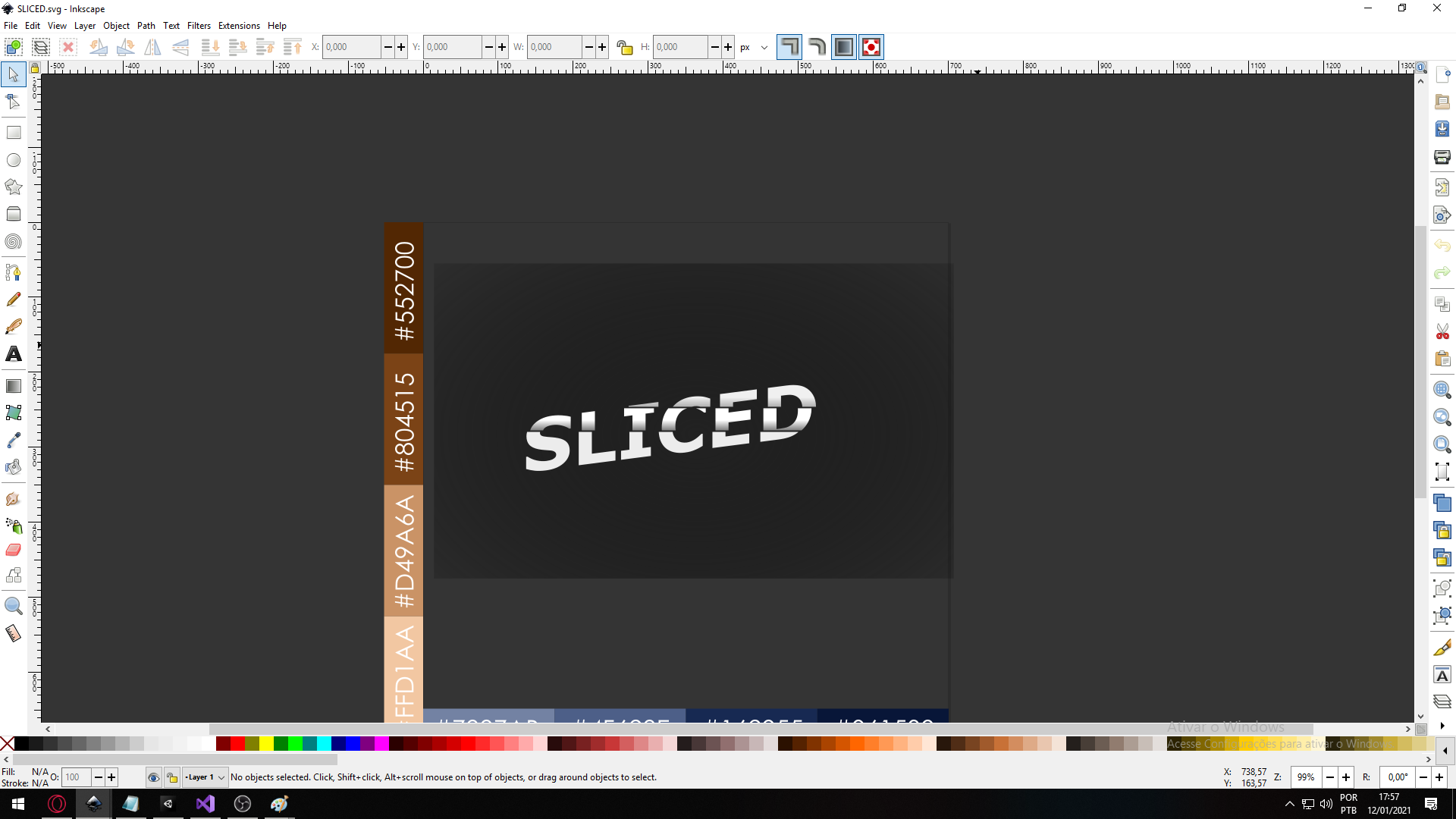Viewport: 1456px width, 819px height.
Task: Click the Print document icon
Action: (1442, 157)
